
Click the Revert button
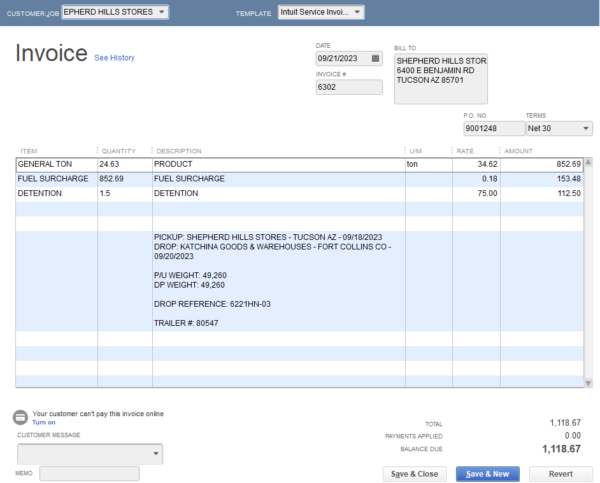[560, 473]
